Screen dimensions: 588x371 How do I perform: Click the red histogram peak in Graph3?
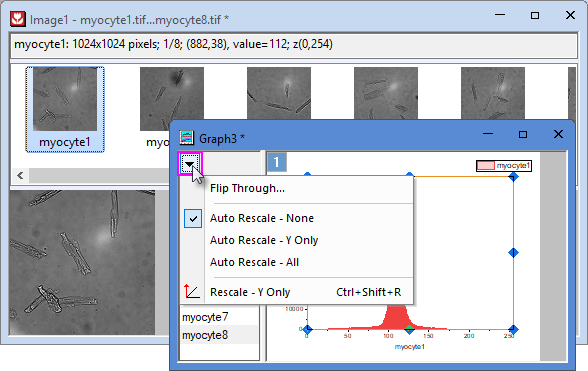pyautogui.click(x=396, y=317)
